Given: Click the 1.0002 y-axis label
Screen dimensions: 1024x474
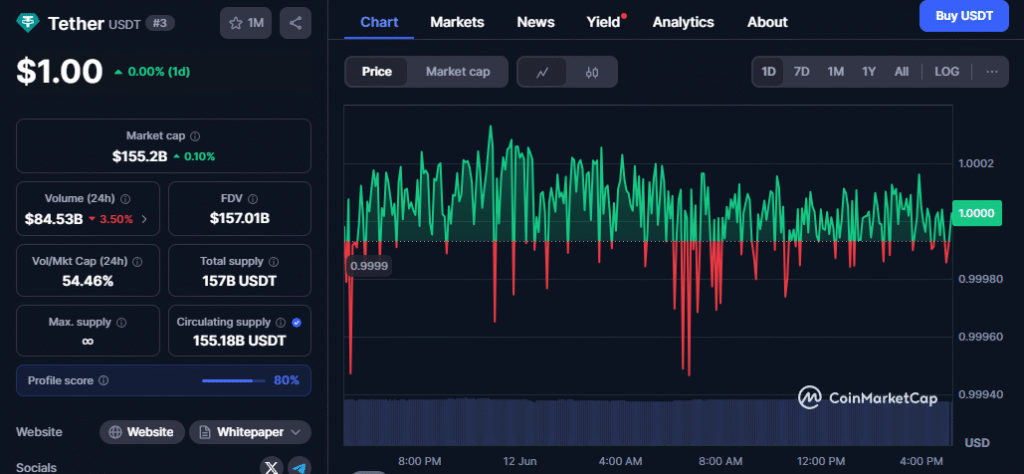Looking at the screenshot, I should [976, 163].
